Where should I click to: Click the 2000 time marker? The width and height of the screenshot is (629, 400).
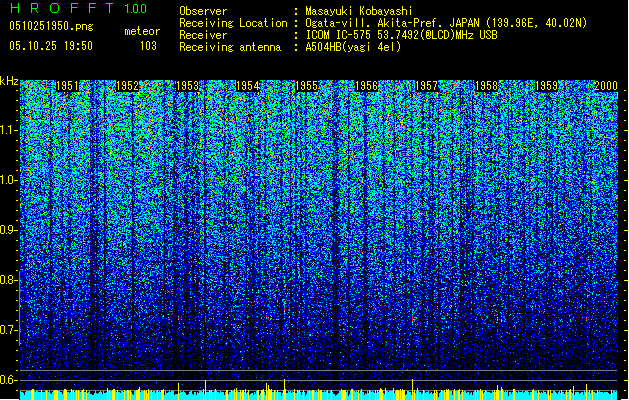point(606,86)
